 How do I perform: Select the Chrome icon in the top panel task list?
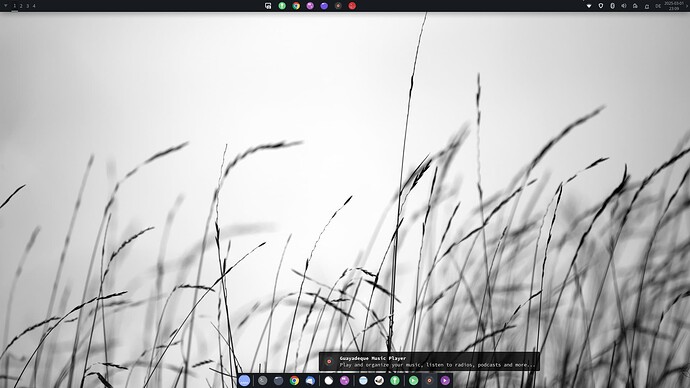[x=296, y=6]
